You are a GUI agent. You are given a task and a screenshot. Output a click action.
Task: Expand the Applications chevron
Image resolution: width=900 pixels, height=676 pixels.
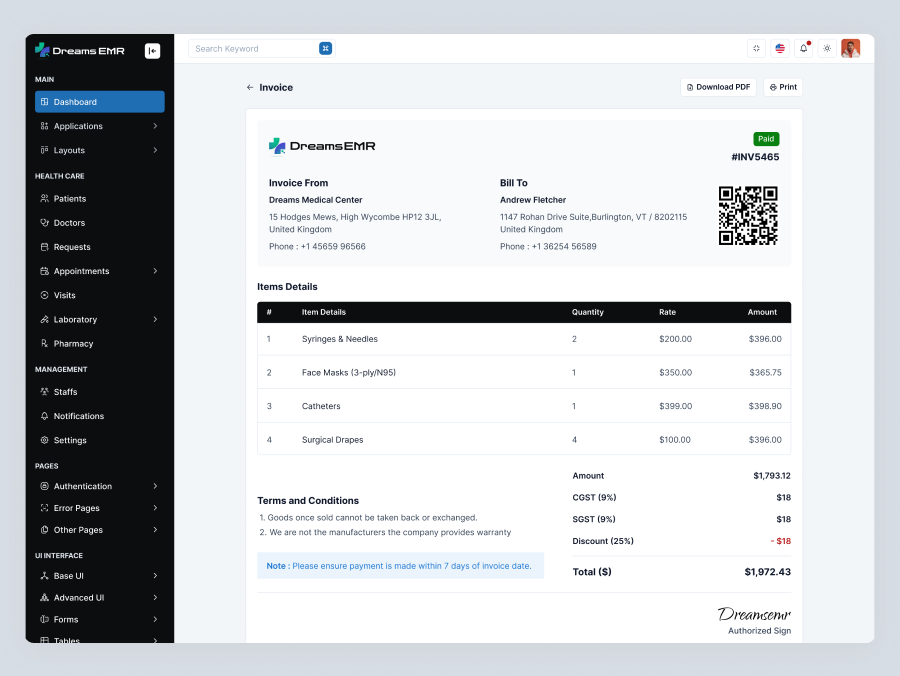pos(155,126)
